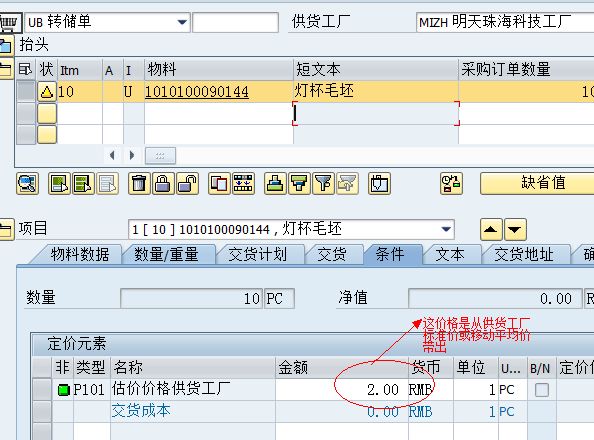Collapse the item overview section icon

point(6,69)
